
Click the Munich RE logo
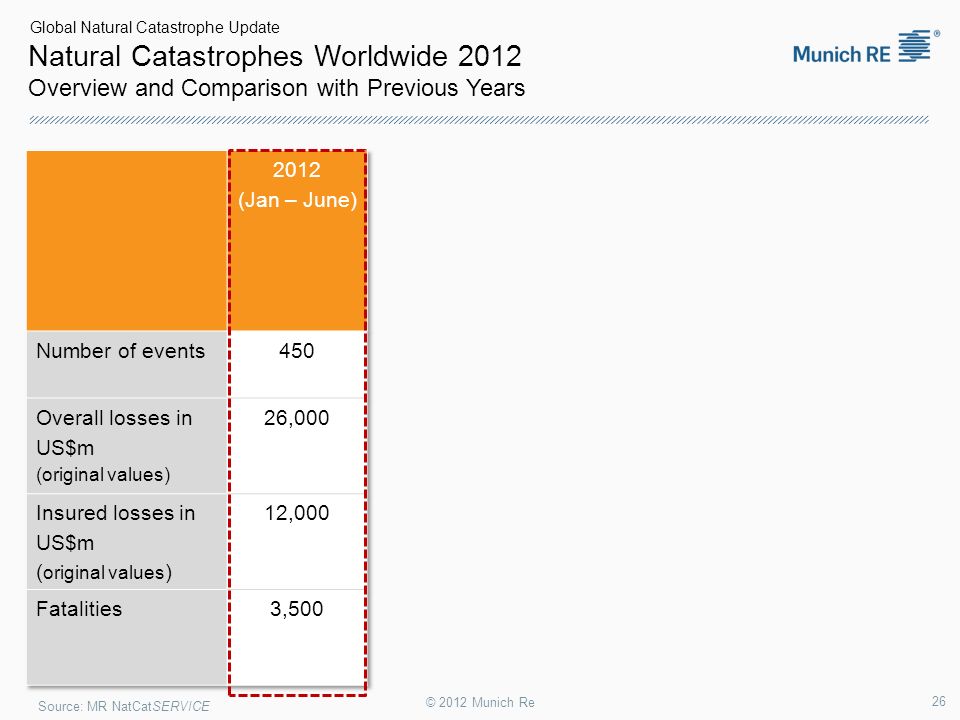pos(866,47)
